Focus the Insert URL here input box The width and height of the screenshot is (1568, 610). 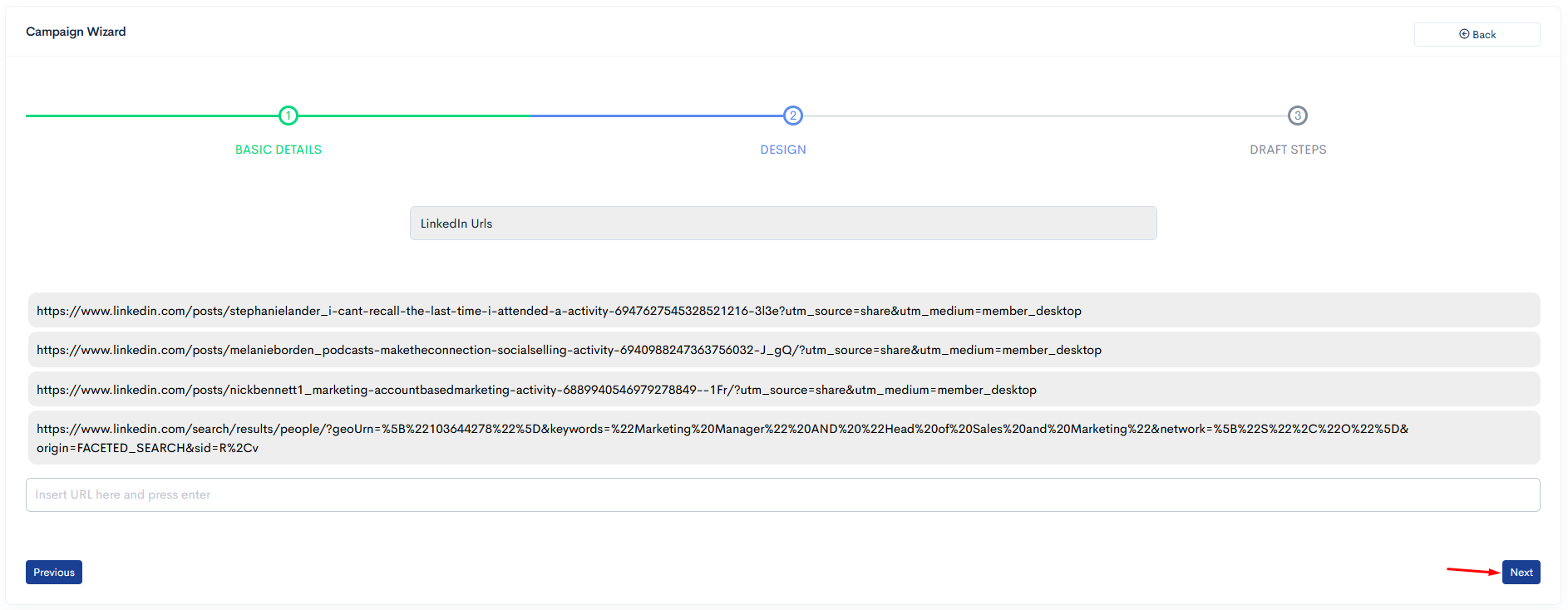[783, 494]
